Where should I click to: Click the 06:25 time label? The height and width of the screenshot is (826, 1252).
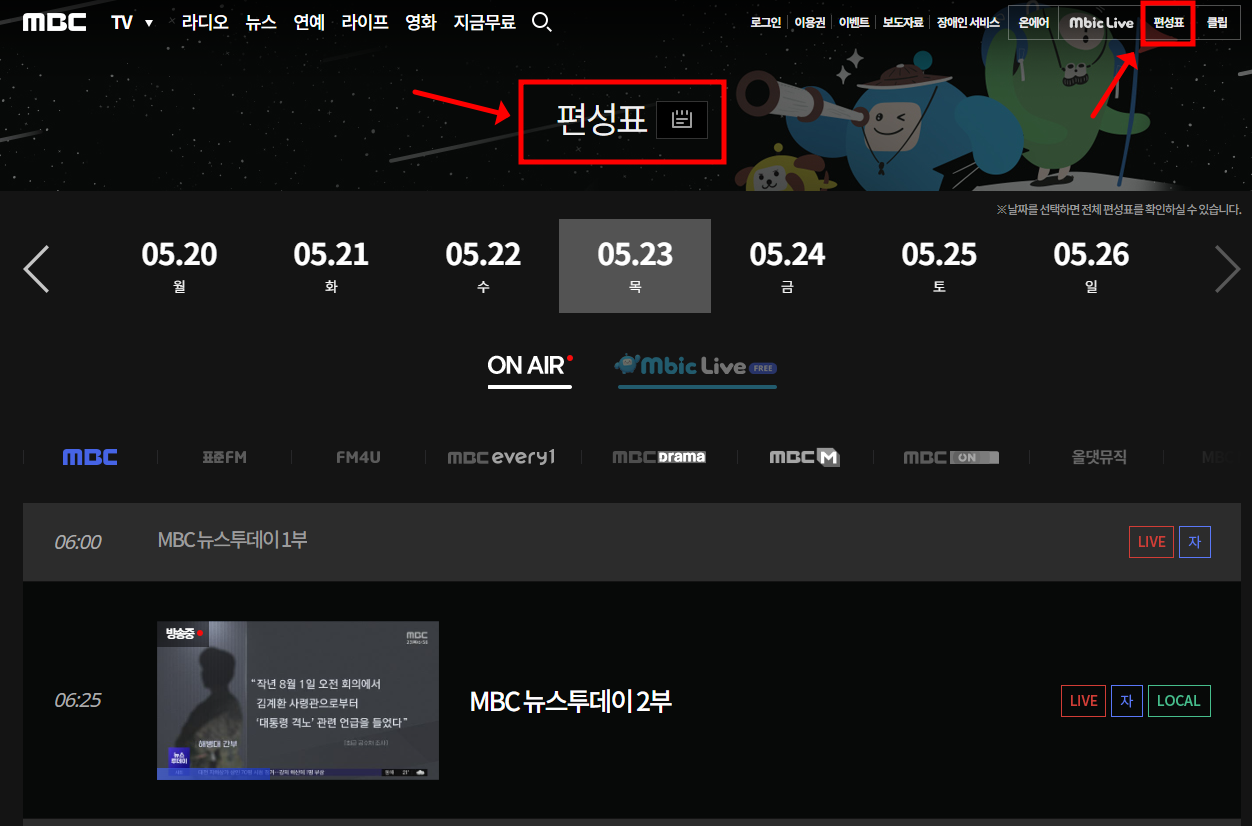[x=77, y=701]
